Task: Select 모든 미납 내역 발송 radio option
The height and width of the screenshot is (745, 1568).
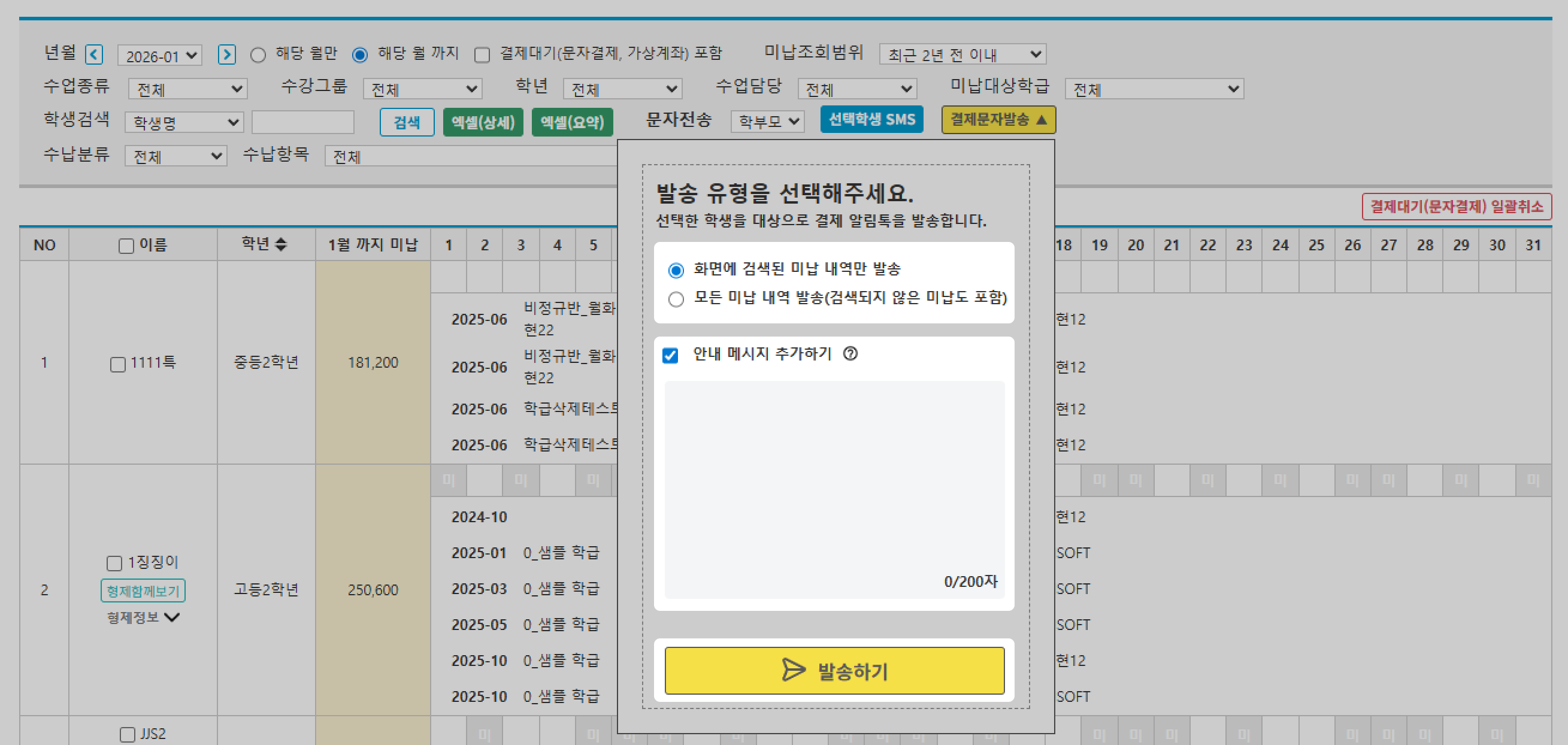Action: point(676,299)
